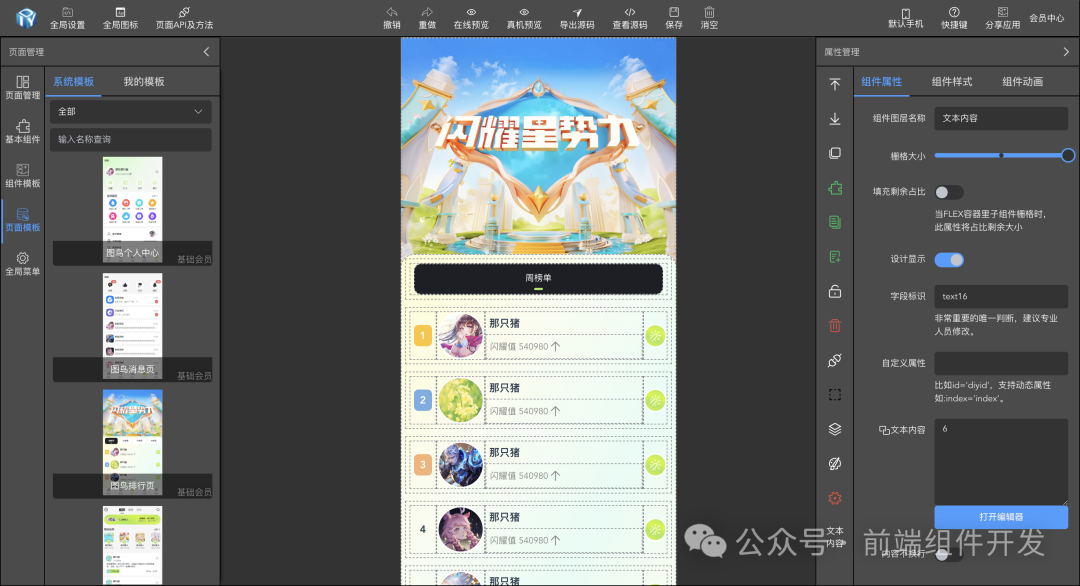Image resolution: width=1080 pixels, height=586 pixels.
Task: Click the 文本内容 textarea
Action: pos(1001,461)
